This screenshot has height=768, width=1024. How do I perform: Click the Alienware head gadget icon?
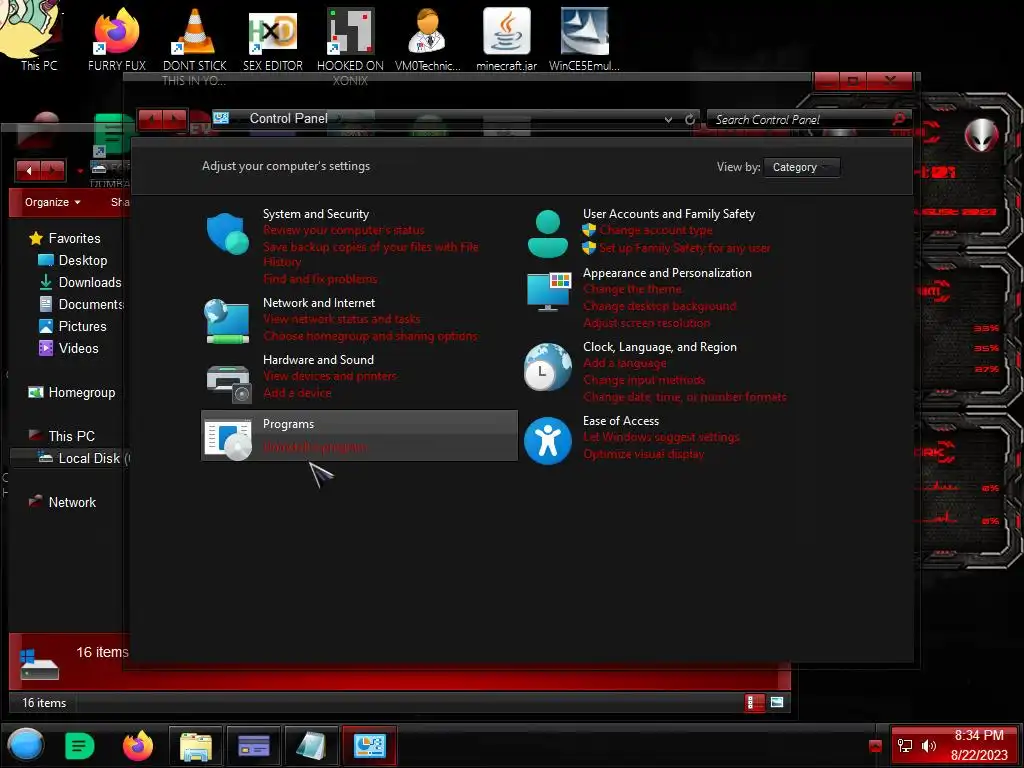pyautogui.click(x=981, y=136)
